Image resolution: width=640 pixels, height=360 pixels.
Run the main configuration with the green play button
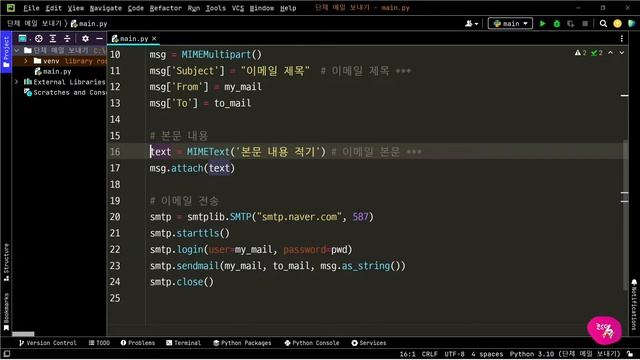click(x=542, y=24)
